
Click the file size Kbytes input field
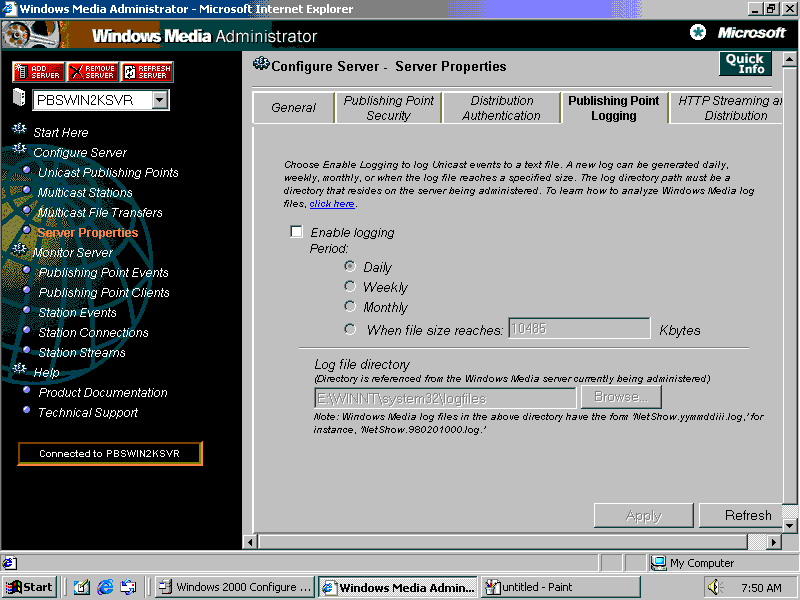tap(579, 329)
